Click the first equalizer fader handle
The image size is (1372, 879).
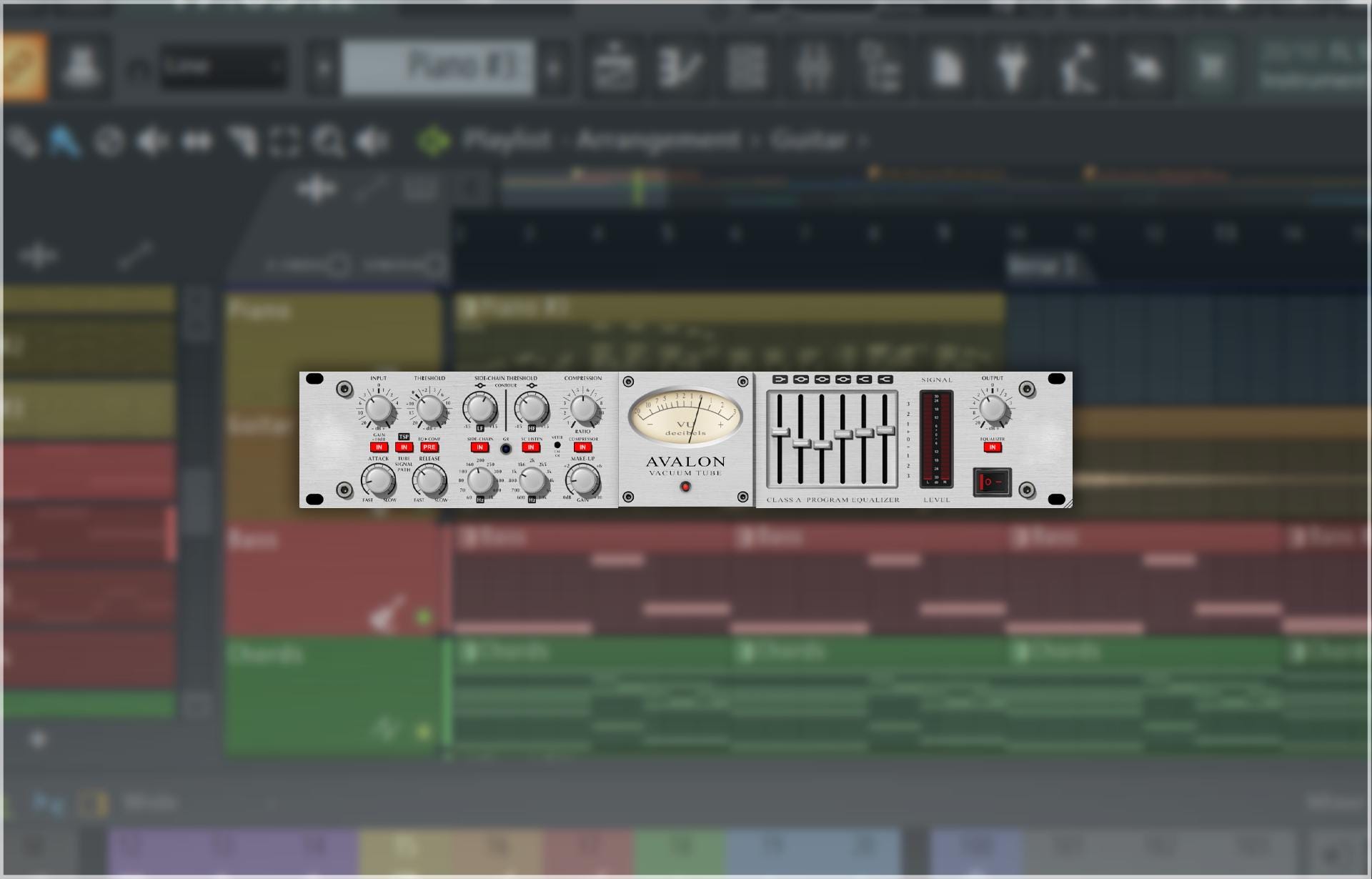pos(780,432)
